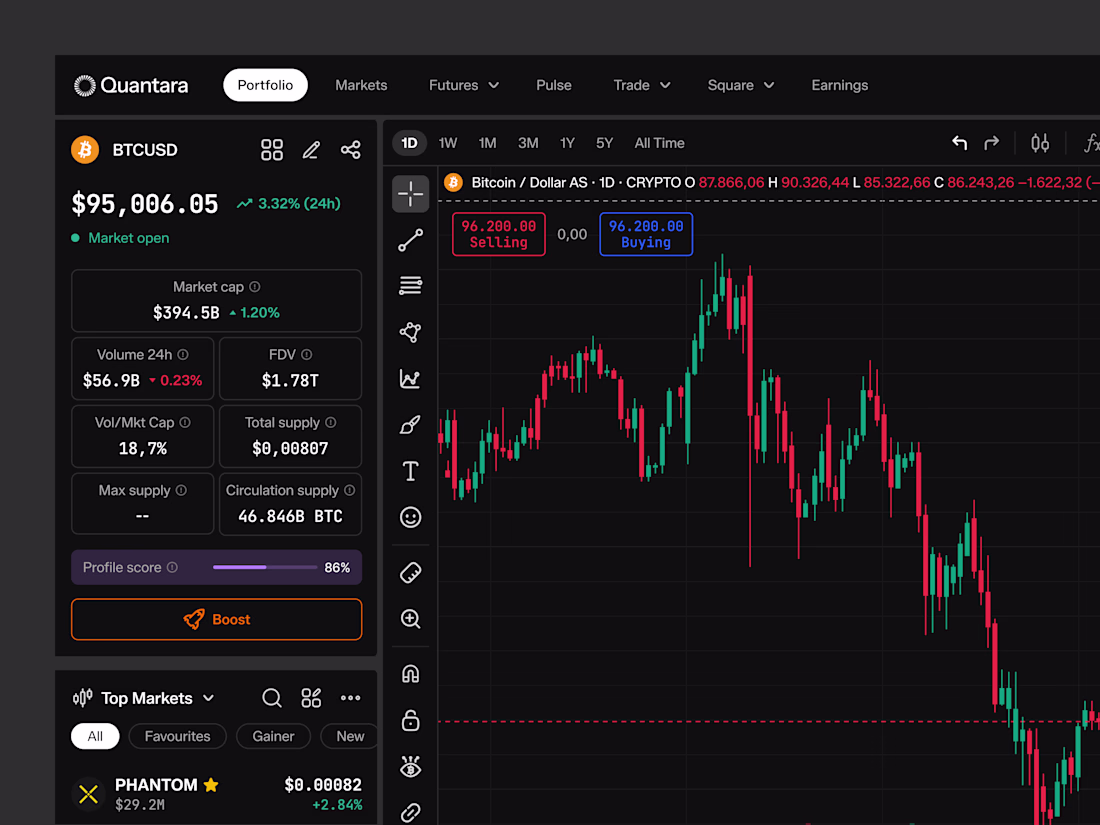The height and width of the screenshot is (825, 1100).
Task: Click the undo arrow in chart toolbar
Action: (x=959, y=143)
